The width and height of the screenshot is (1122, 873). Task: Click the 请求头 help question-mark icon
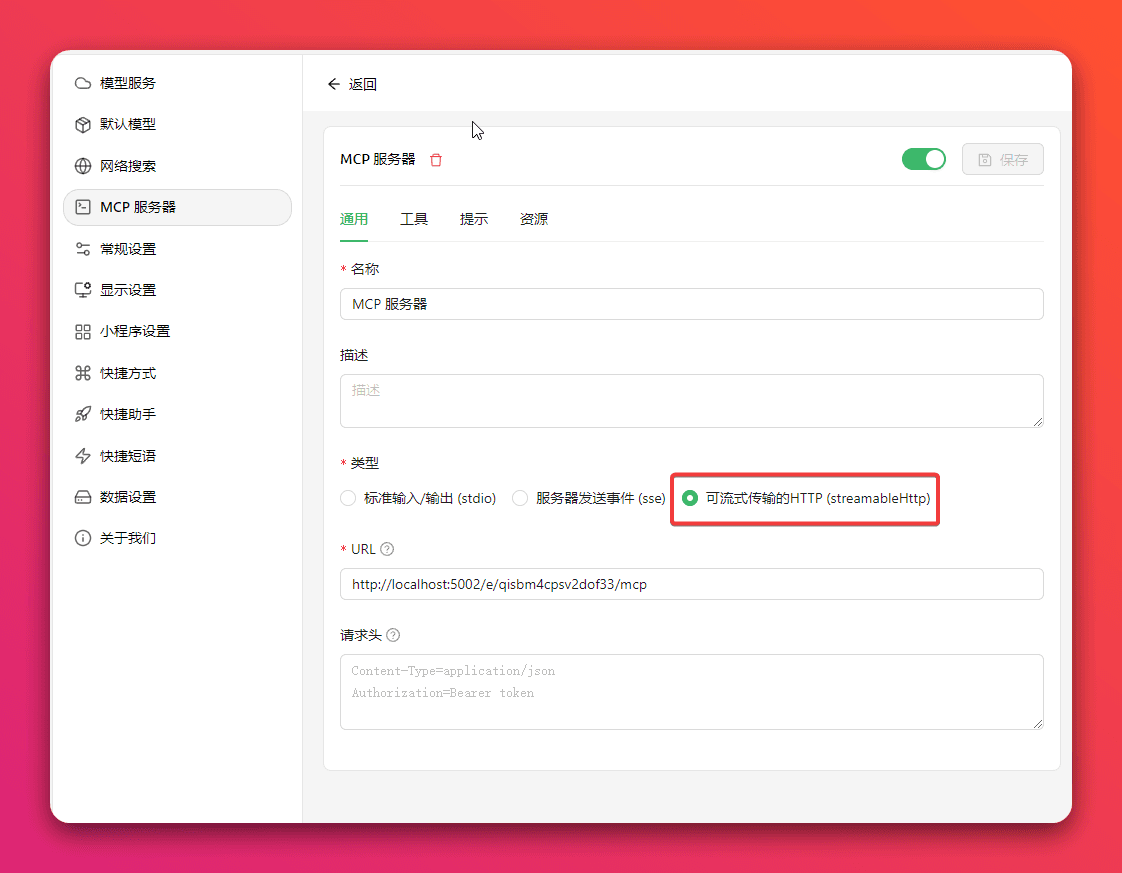tap(393, 635)
